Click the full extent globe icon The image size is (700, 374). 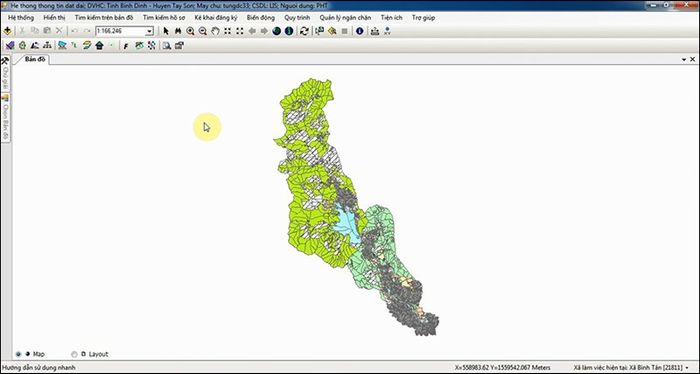tap(277, 31)
